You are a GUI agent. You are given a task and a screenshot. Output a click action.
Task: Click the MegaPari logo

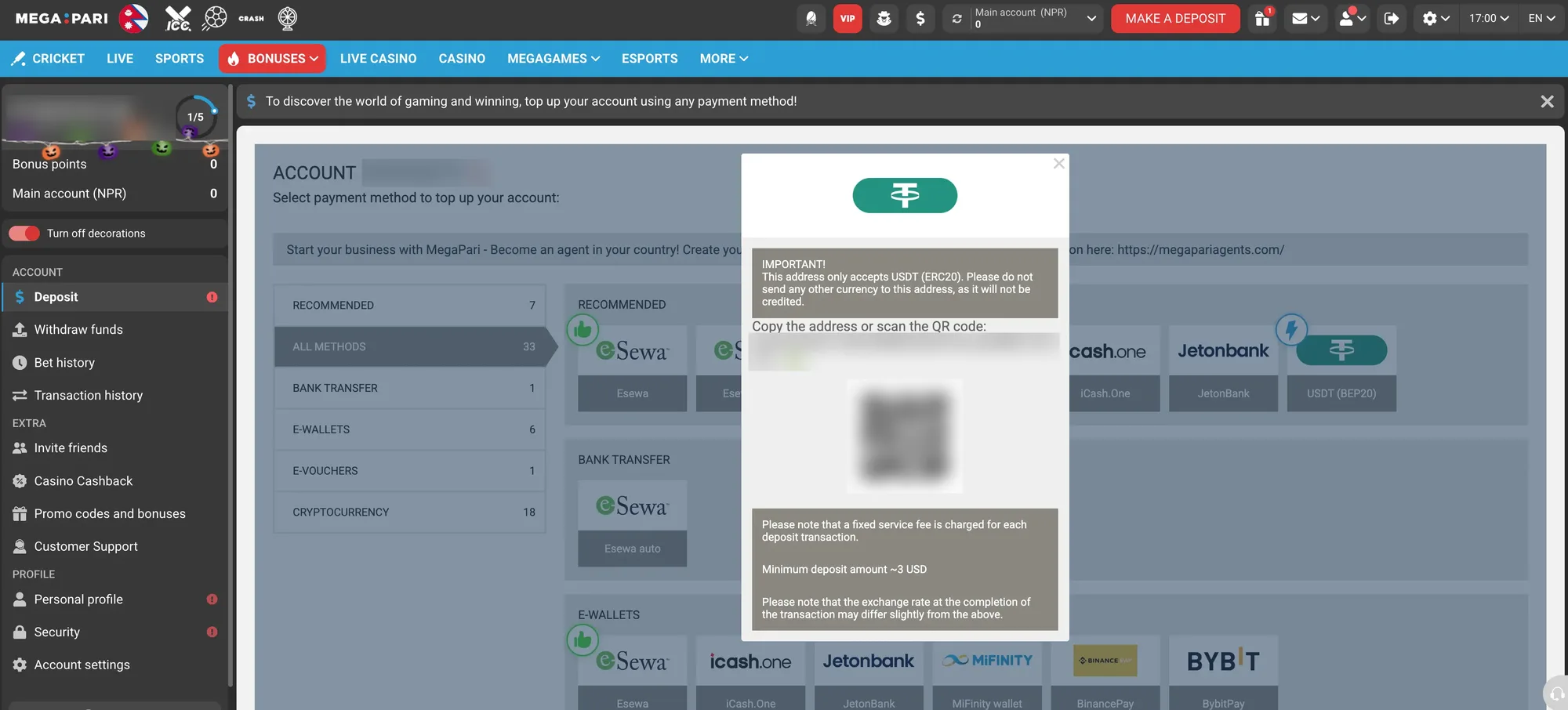[61, 18]
